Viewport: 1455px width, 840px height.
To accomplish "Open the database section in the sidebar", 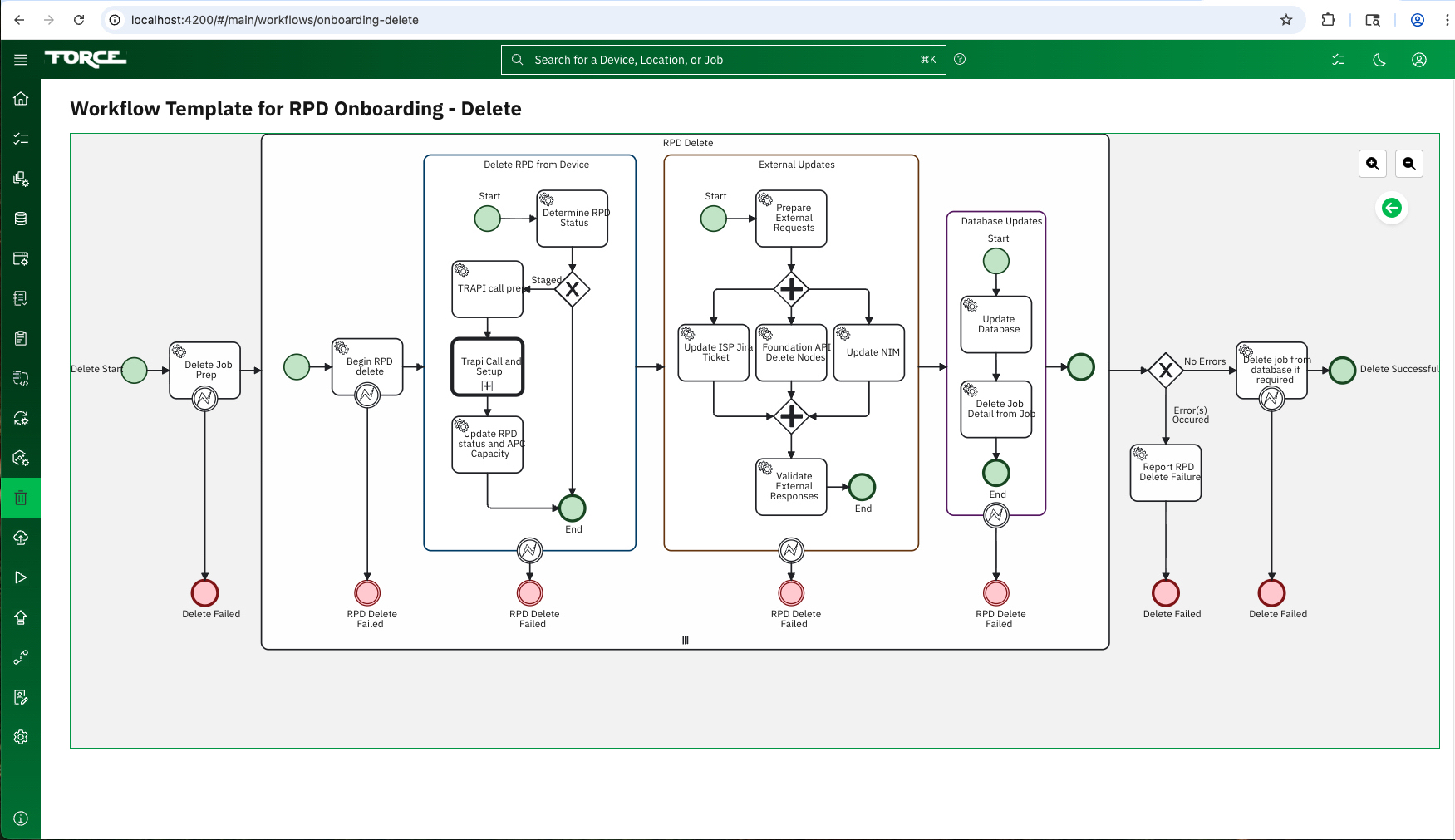I will tap(21, 219).
